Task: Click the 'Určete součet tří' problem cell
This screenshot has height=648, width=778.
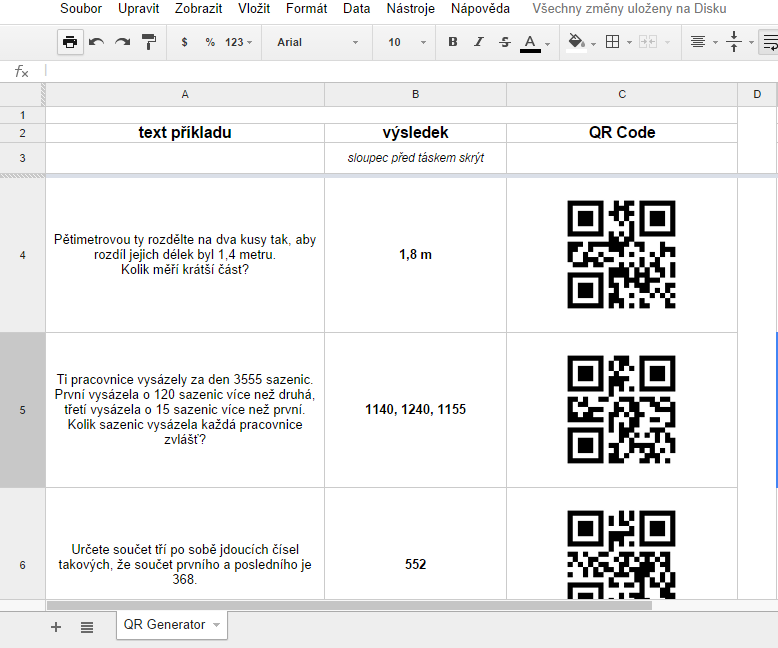Action: pyautogui.click(x=185, y=544)
